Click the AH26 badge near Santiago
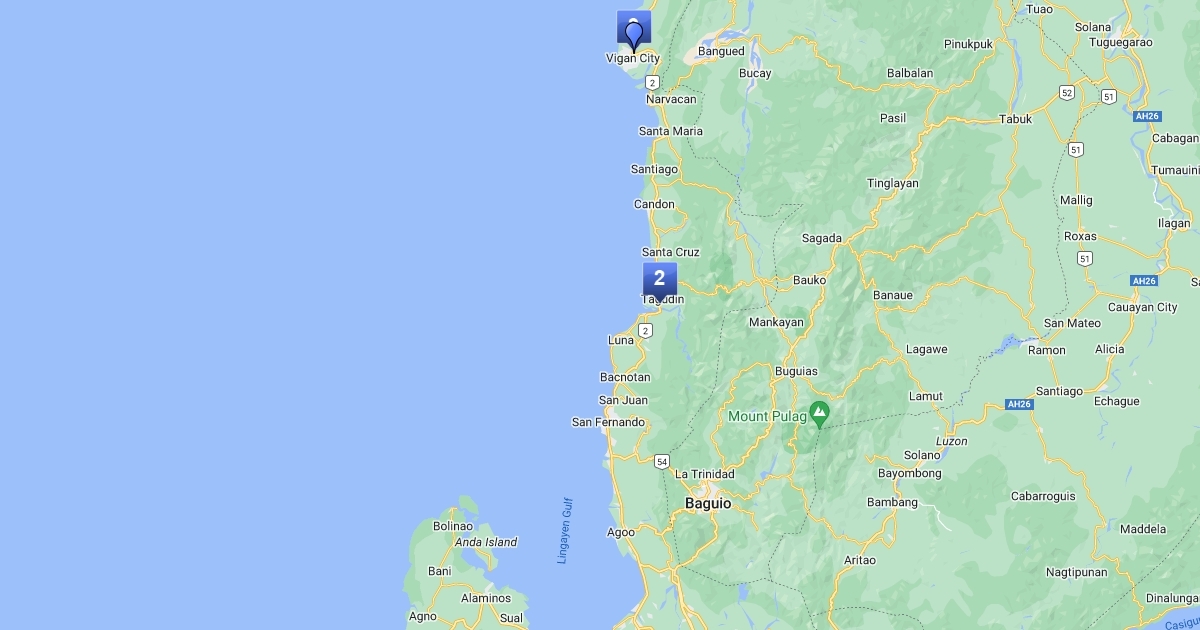Image resolution: width=1200 pixels, height=630 pixels. 1018,404
